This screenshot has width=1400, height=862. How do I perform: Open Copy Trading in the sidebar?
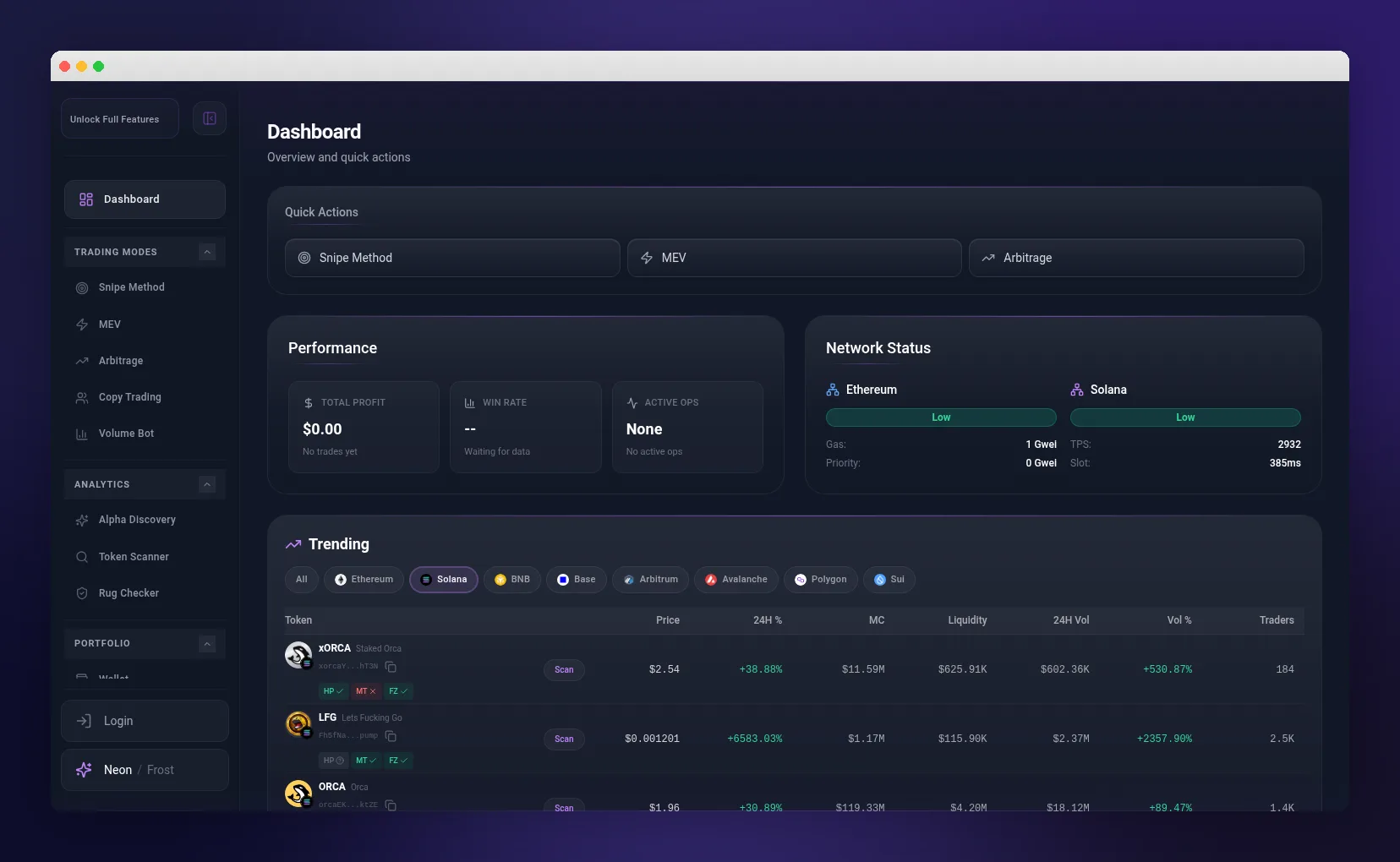pyautogui.click(x=145, y=397)
